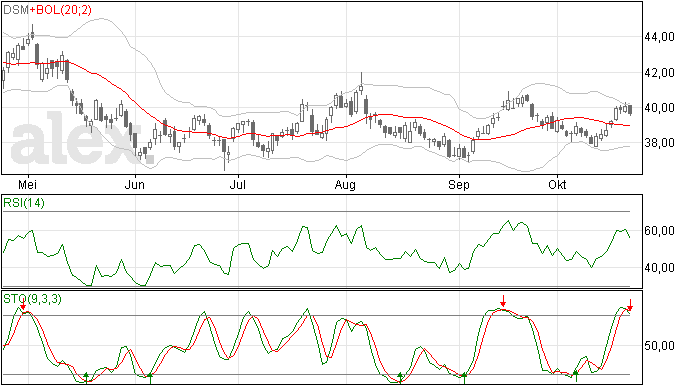Click the green buy arrow in Okt
The width and height of the screenshot is (690, 387).
(576, 376)
